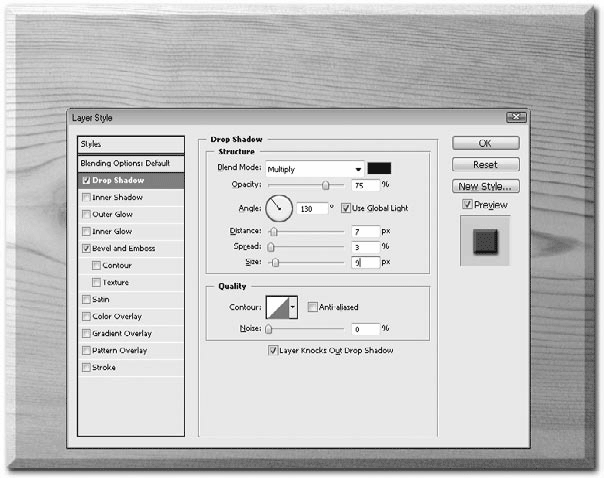Open the shadow color swatch

(x=379, y=168)
